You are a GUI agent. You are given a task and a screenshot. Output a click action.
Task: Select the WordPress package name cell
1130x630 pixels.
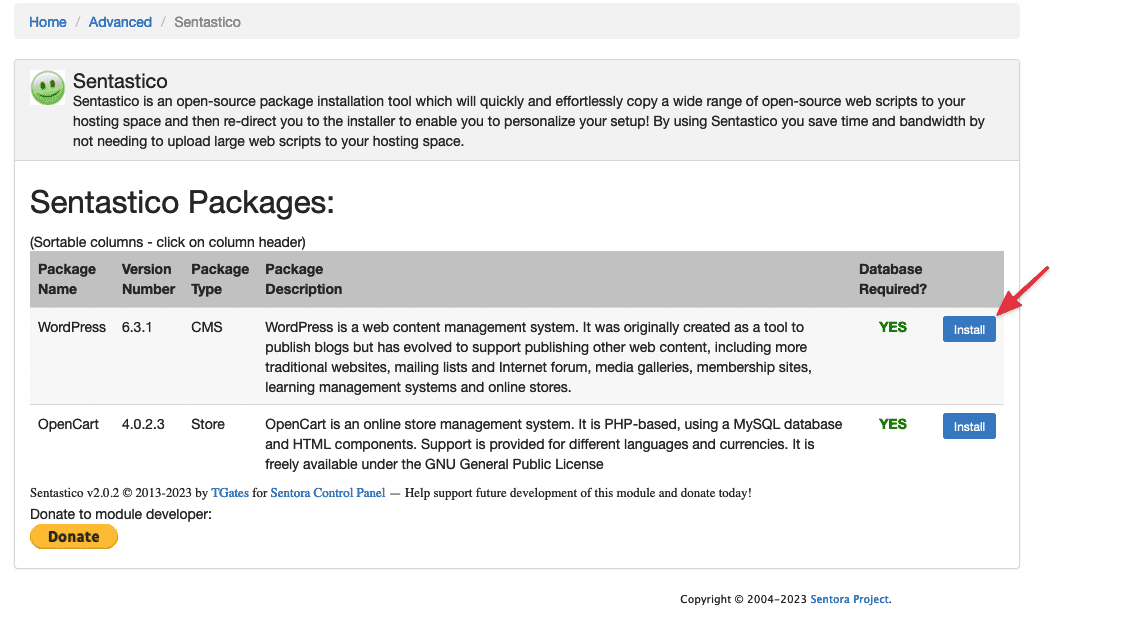click(x=72, y=327)
